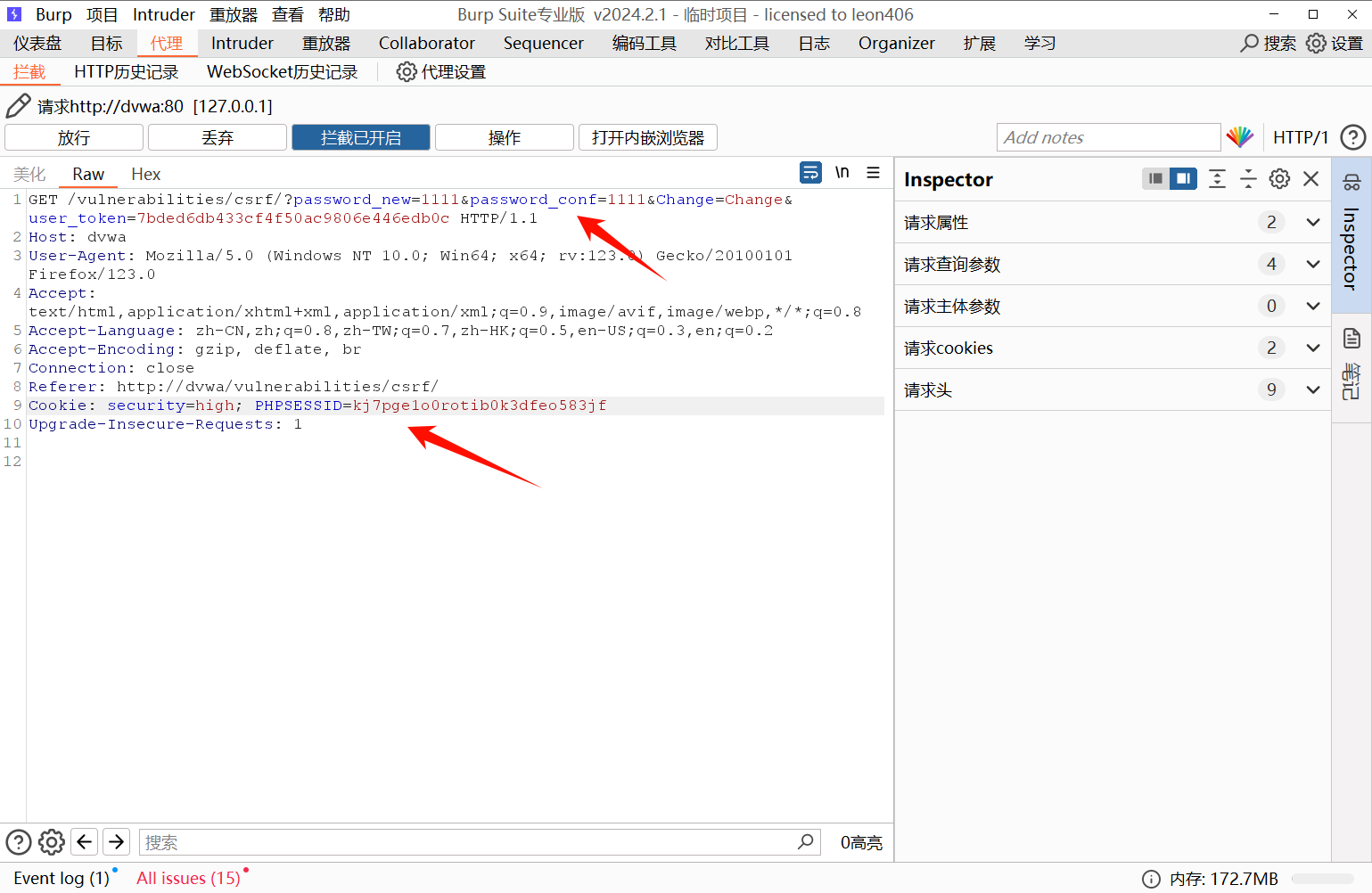This screenshot has width=1372, height=893.
Task: Open the editor hamburger options menu
Action: [x=874, y=173]
